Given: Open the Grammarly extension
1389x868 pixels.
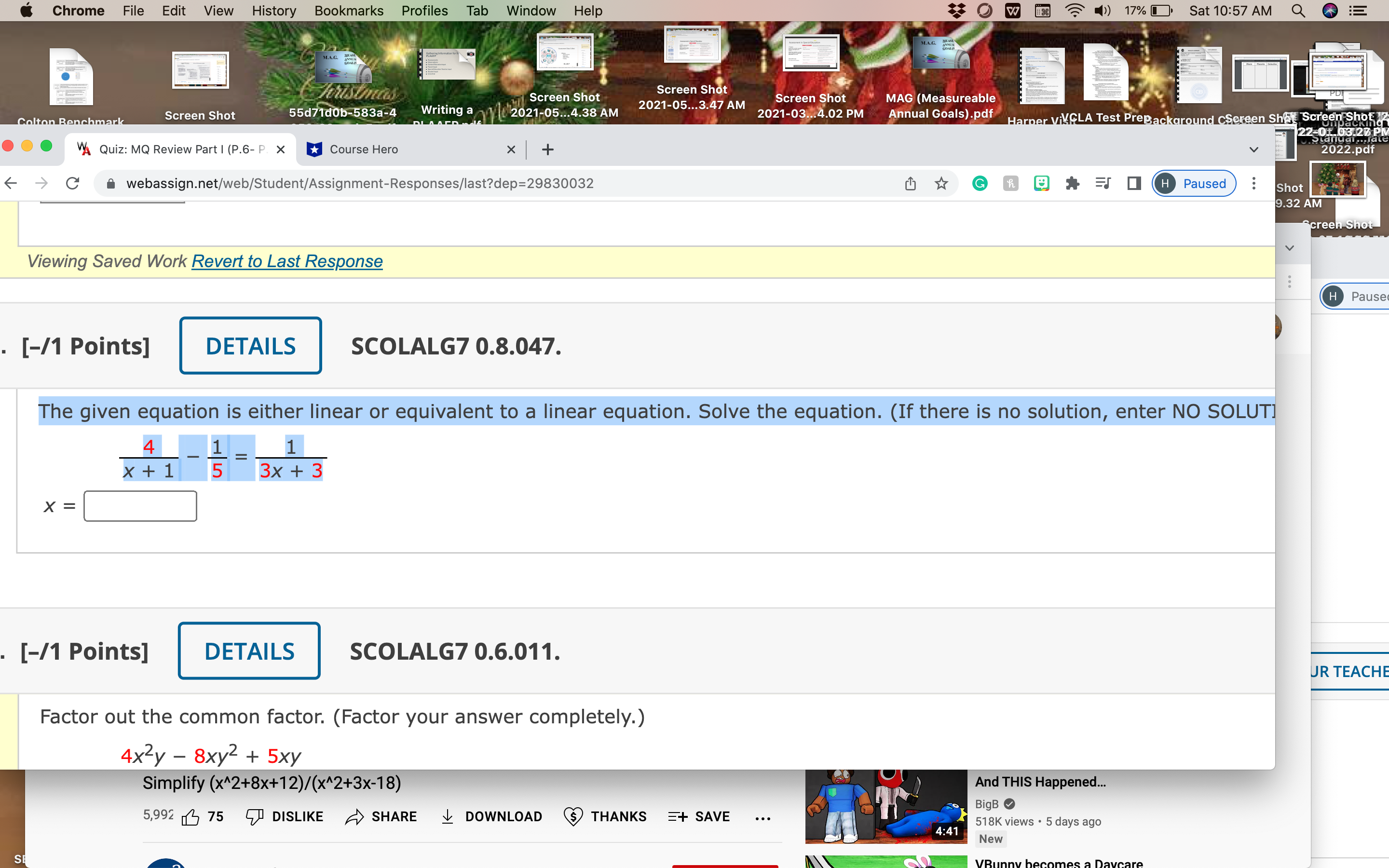Looking at the screenshot, I should point(980,183).
